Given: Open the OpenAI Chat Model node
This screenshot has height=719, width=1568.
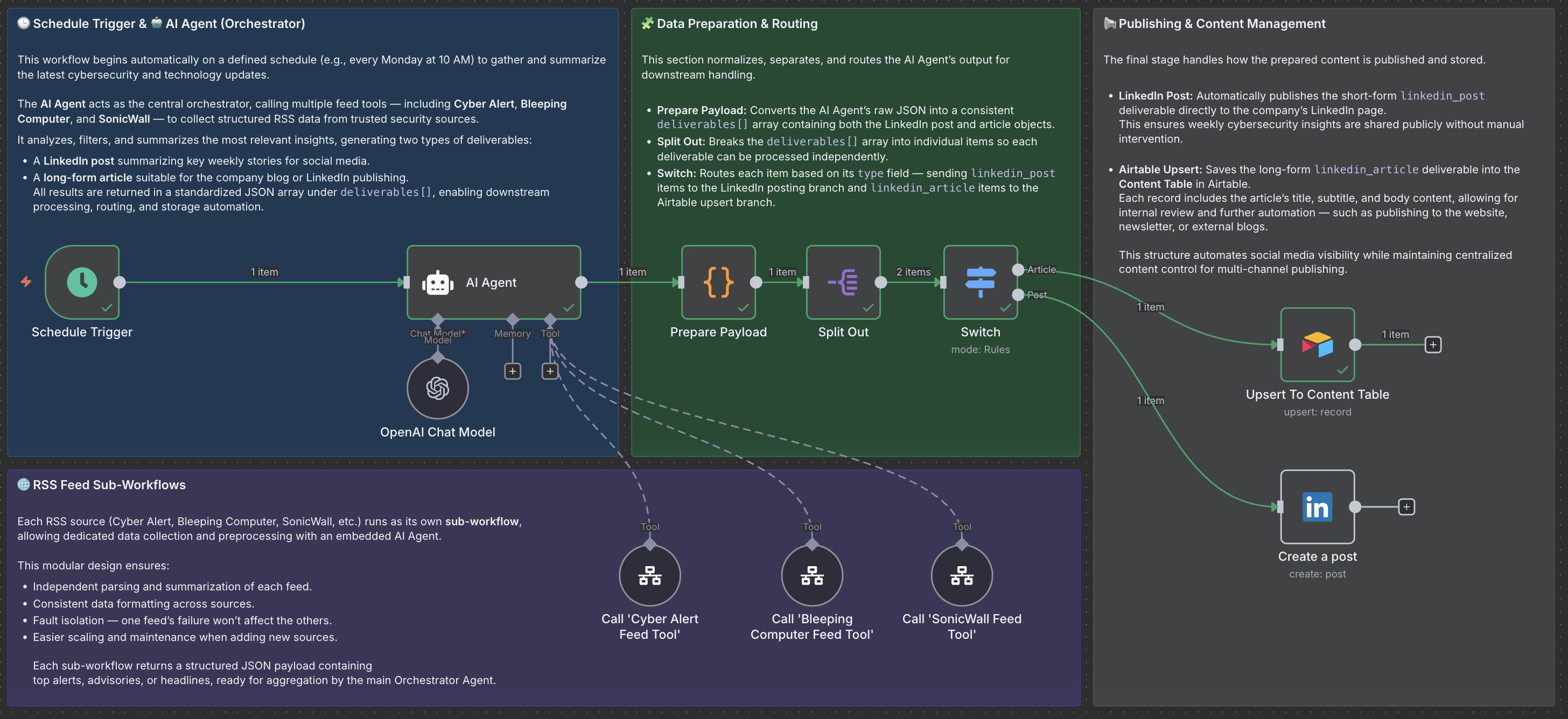Looking at the screenshot, I should [438, 388].
